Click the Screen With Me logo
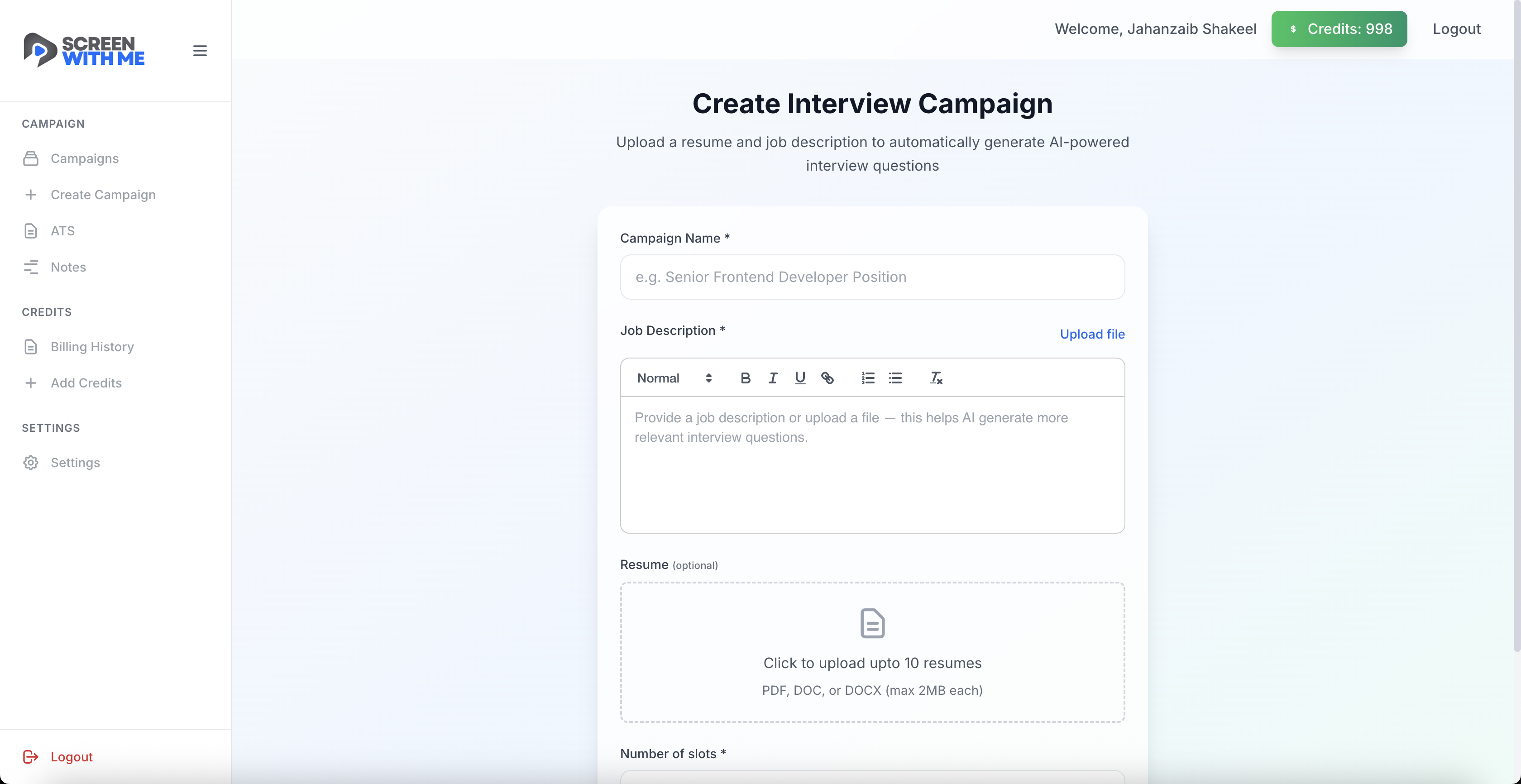Screen dimensions: 1521x784 pos(84,50)
